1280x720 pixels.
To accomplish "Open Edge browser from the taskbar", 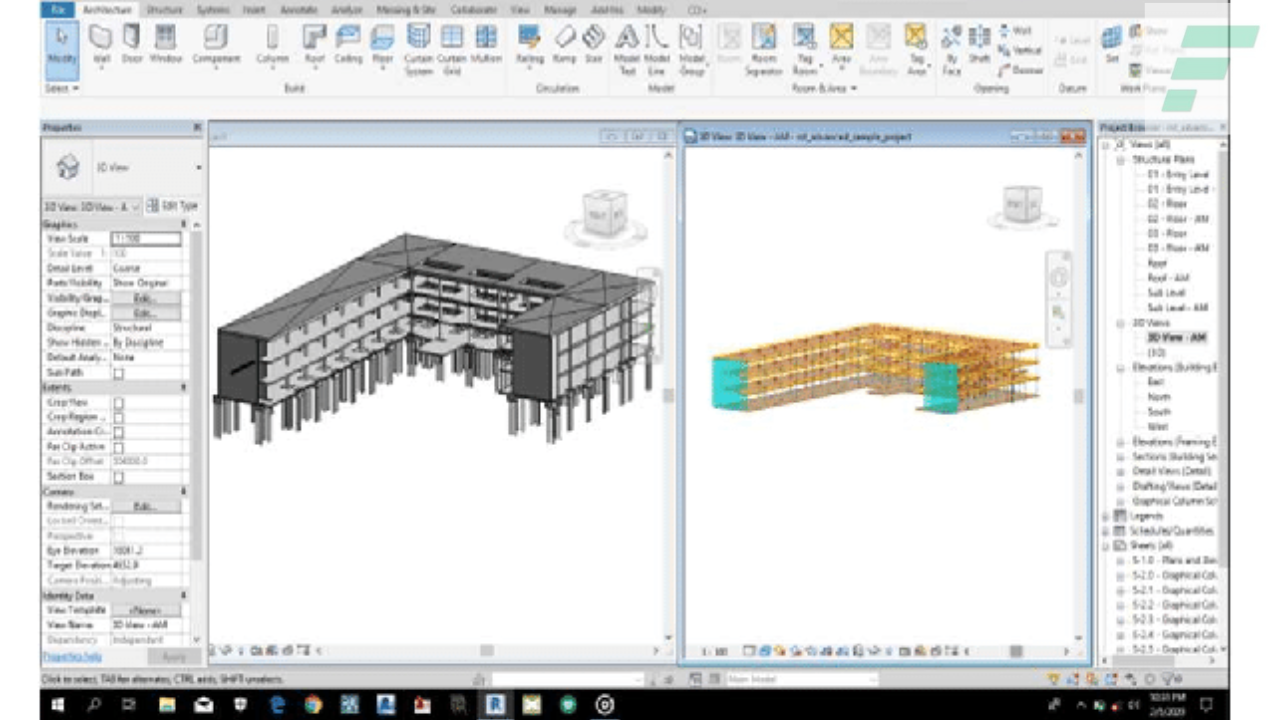I will coord(277,705).
